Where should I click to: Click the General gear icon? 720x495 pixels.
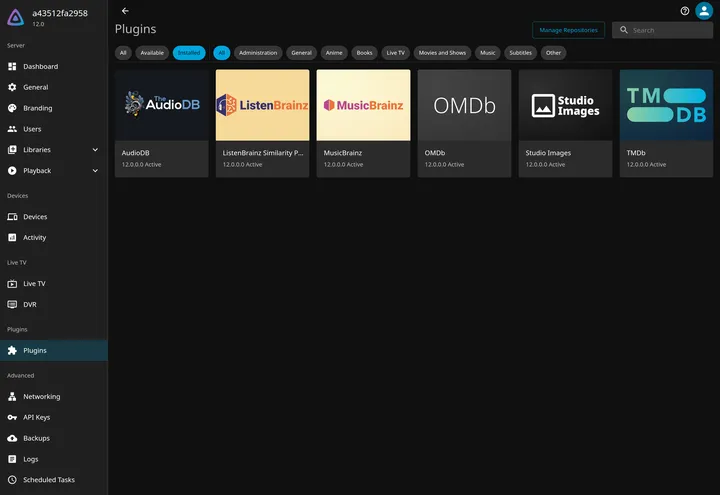12,87
